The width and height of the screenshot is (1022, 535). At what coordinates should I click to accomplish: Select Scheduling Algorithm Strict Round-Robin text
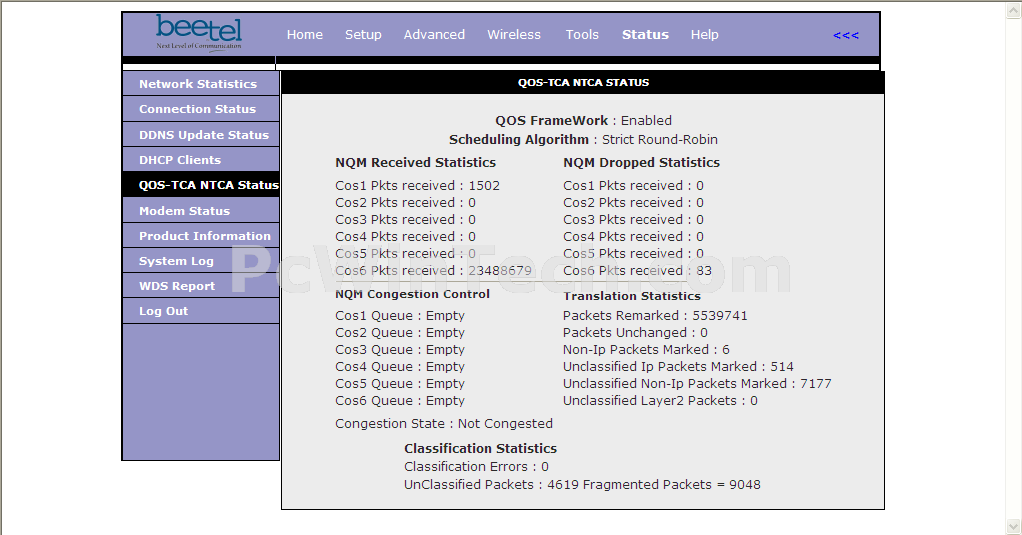pos(583,139)
